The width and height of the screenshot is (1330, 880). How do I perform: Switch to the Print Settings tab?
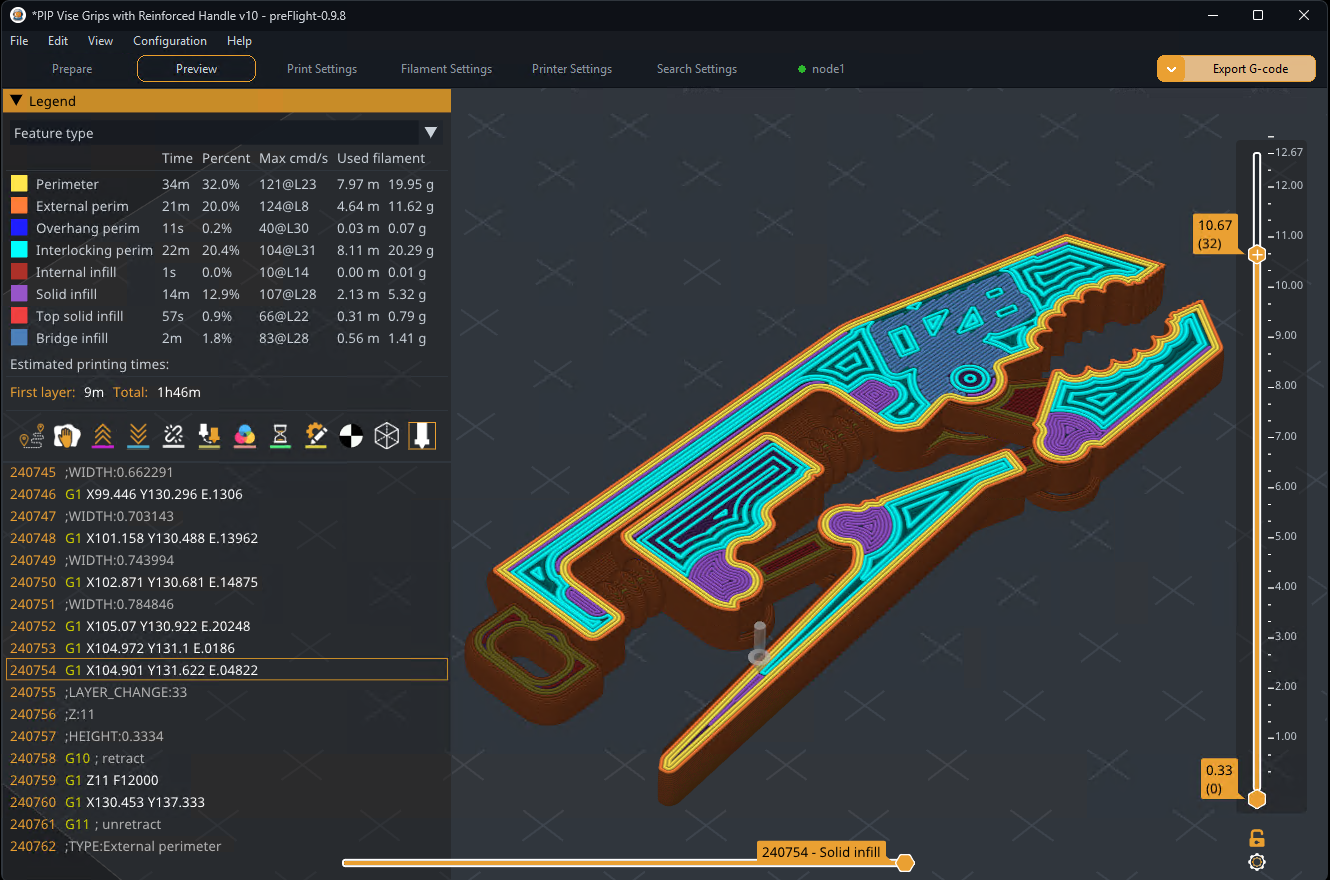(321, 69)
